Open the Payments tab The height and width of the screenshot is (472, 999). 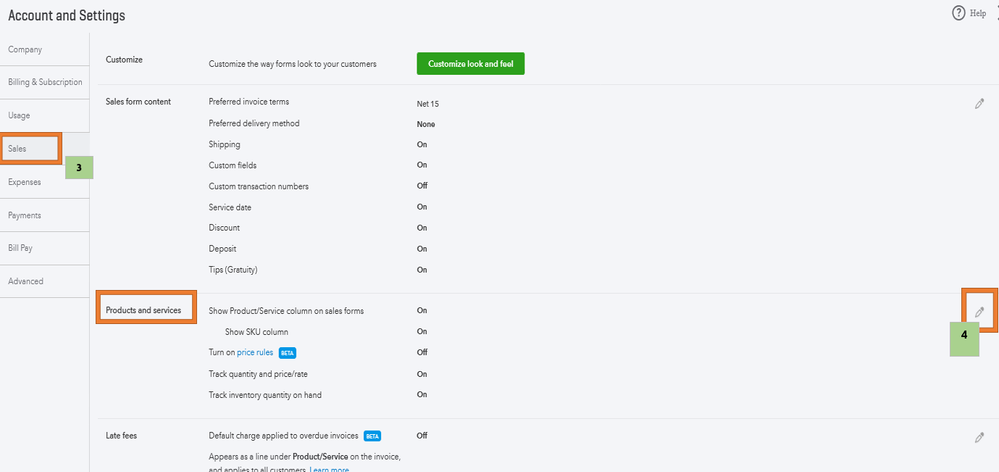(x=25, y=215)
